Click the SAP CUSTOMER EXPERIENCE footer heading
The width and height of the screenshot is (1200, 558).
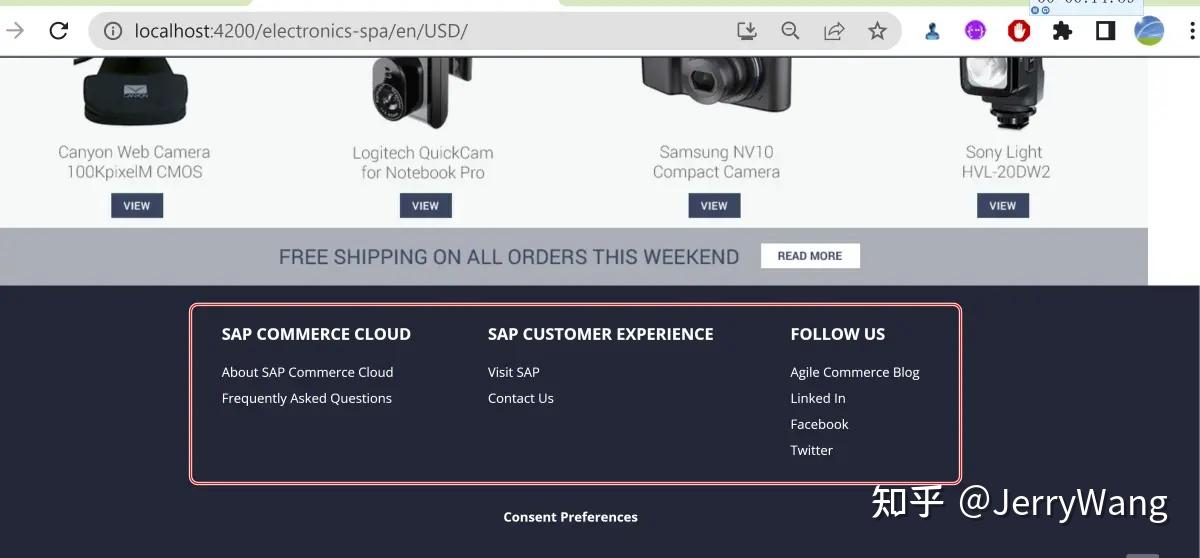[x=600, y=334]
